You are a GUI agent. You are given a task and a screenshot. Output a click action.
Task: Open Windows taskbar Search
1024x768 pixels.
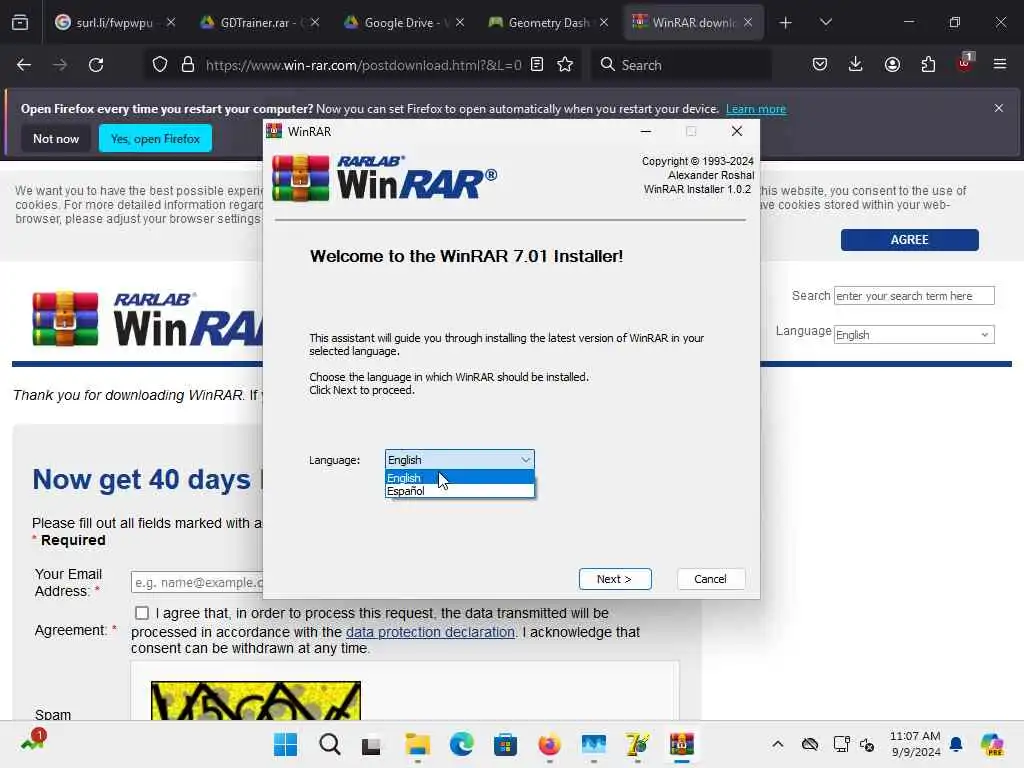[329, 744]
